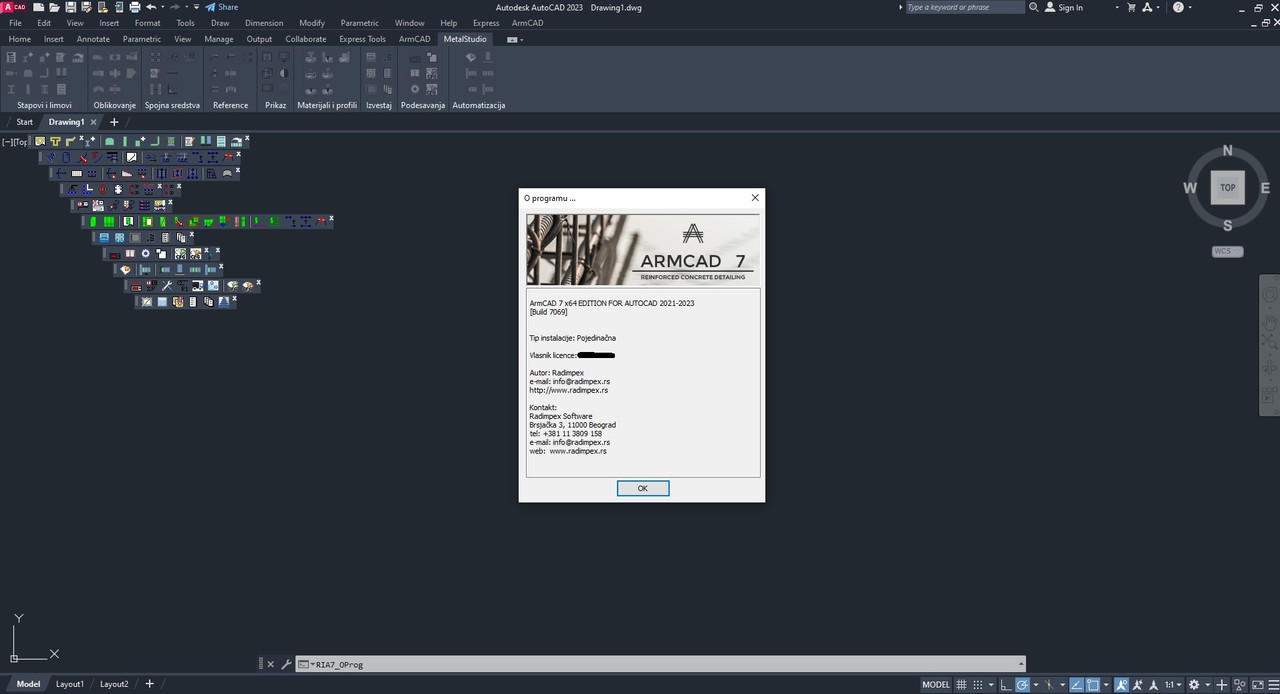The width and height of the screenshot is (1280, 694).
Task: Click the Plot printer icon
Action: pos(134,7)
